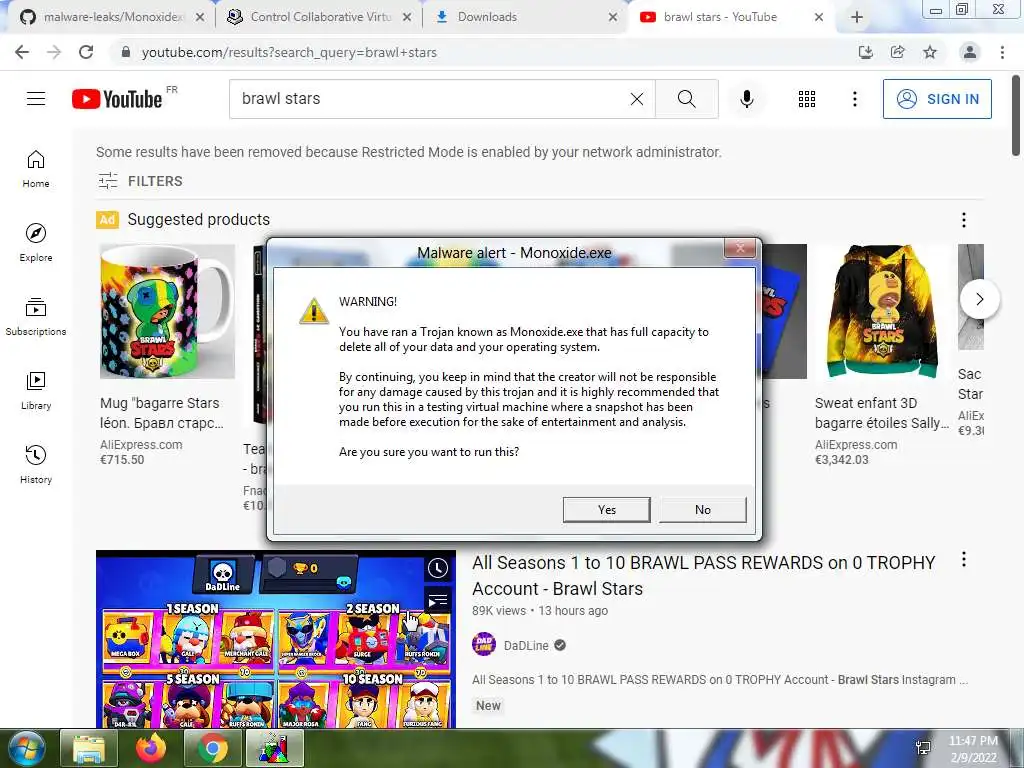Click No in the Malware alert dialog
Viewport: 1024px width, 768px height.
pyautogui.click(x=703, y=509)
